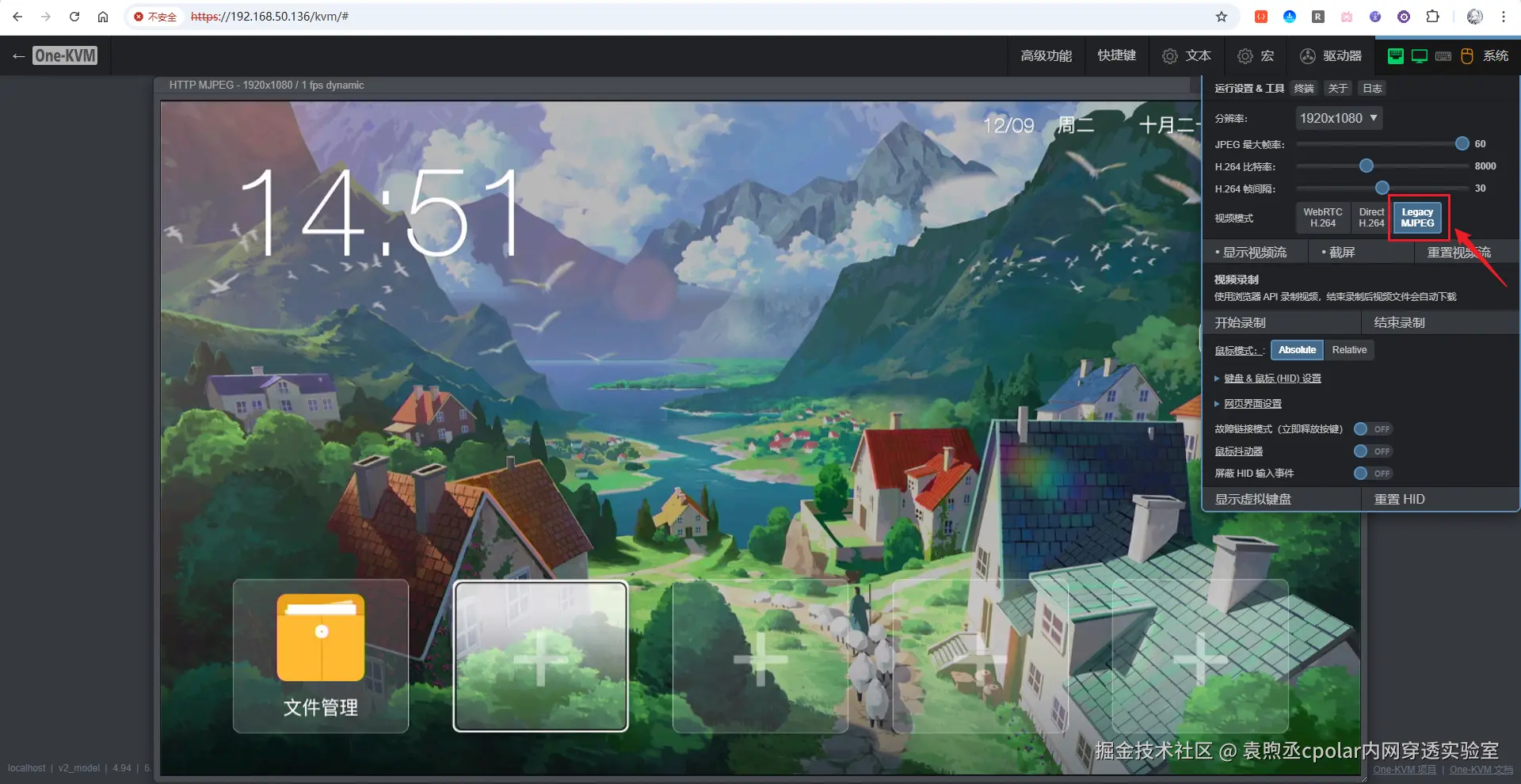Image resolution: width=1521 pixels, height=784 pixels.
Task: Open the 高级功能 menu
Action: pyautogui.click(x=1046, y=56)
